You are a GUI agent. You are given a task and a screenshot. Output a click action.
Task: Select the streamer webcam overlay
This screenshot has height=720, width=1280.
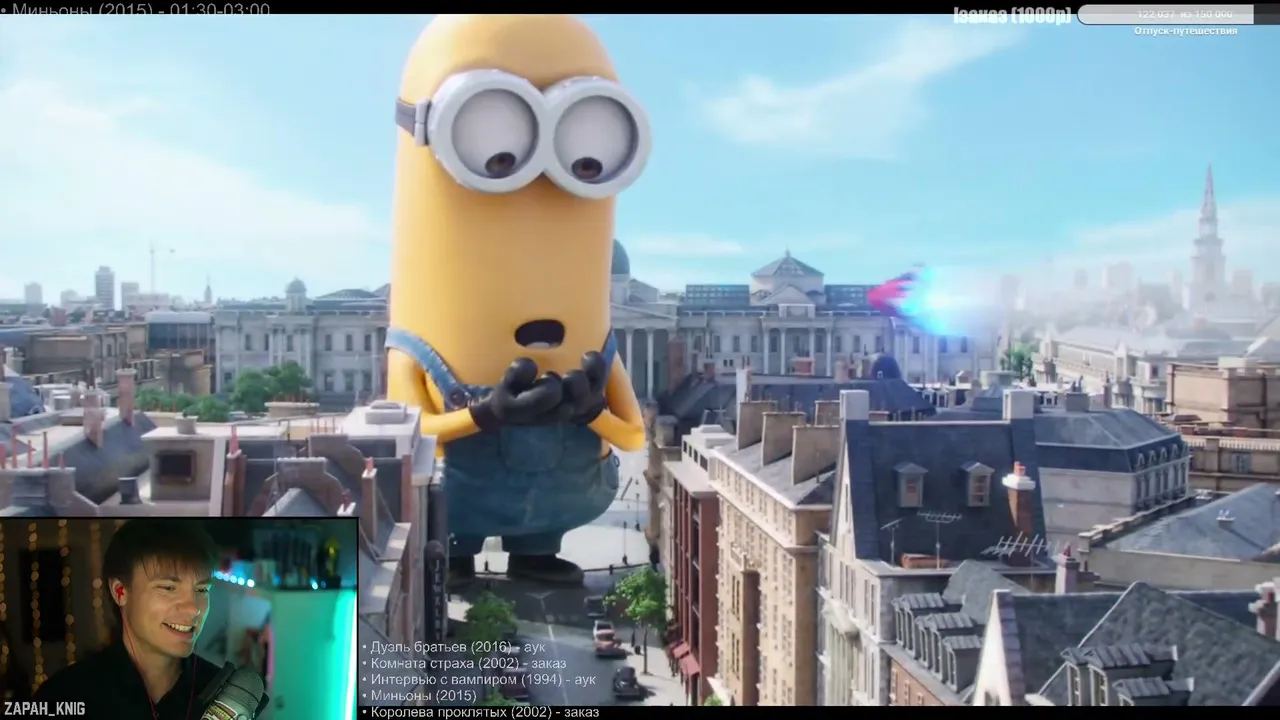click(x=179, y=619)
